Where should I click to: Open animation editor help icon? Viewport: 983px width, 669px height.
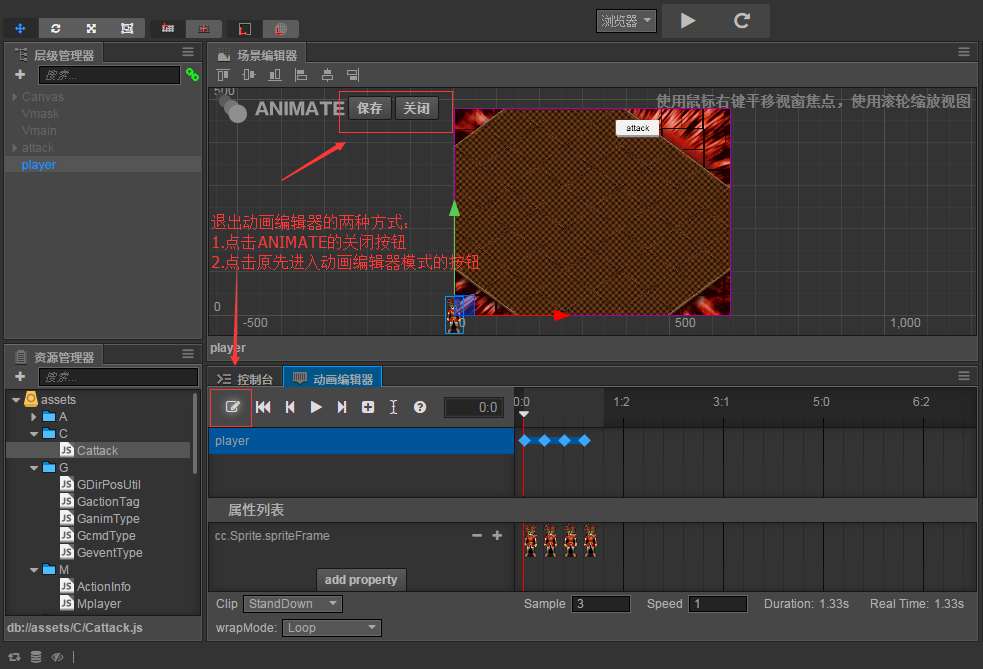point(420,407)
